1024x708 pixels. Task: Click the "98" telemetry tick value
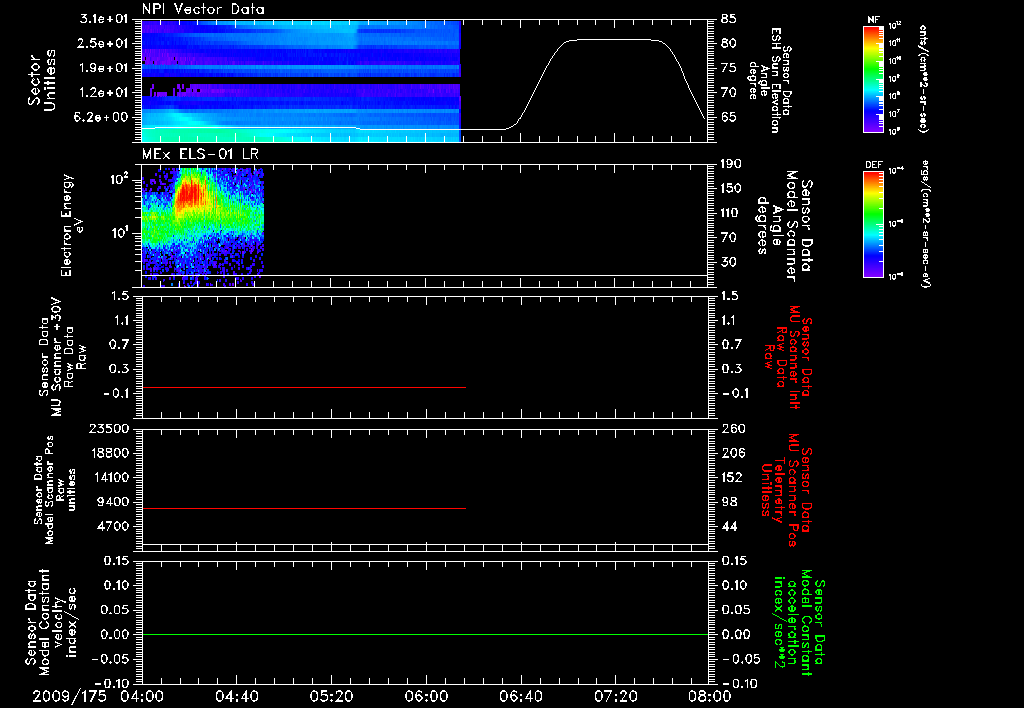pos(729,502)
